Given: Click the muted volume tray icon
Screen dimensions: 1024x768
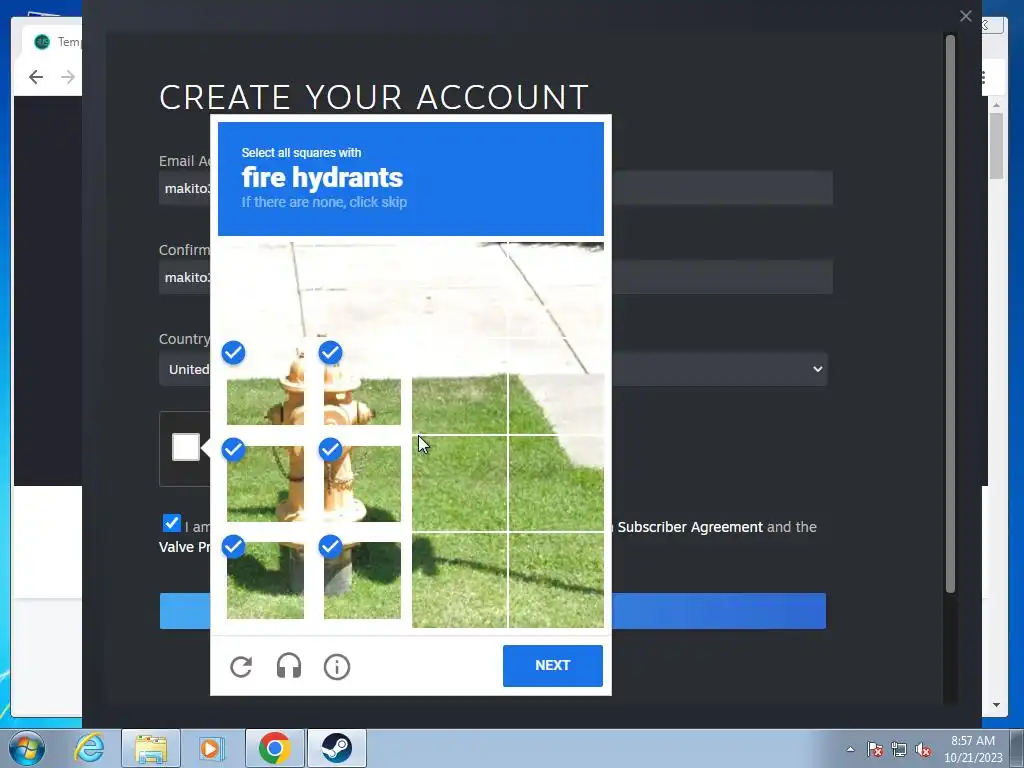Looking at the screenshot, I should 923,749.
